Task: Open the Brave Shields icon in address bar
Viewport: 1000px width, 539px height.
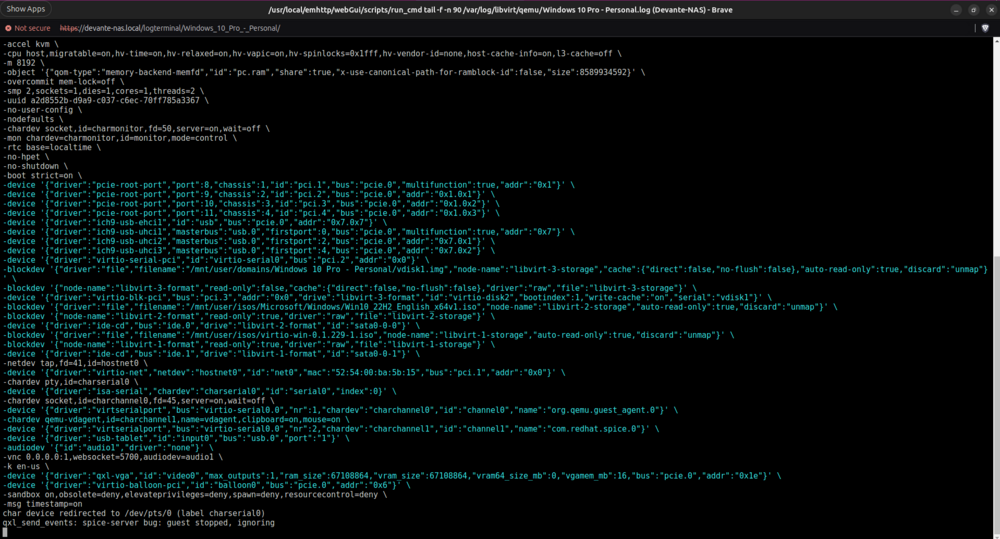Action: point(985,28)
